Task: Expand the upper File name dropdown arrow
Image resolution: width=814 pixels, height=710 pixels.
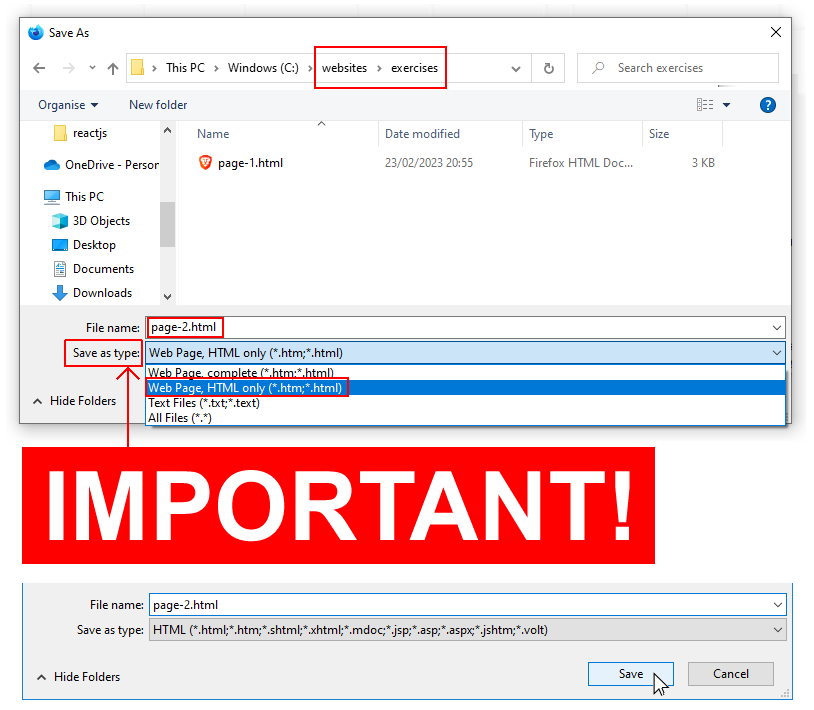Action: click(777, 327)
